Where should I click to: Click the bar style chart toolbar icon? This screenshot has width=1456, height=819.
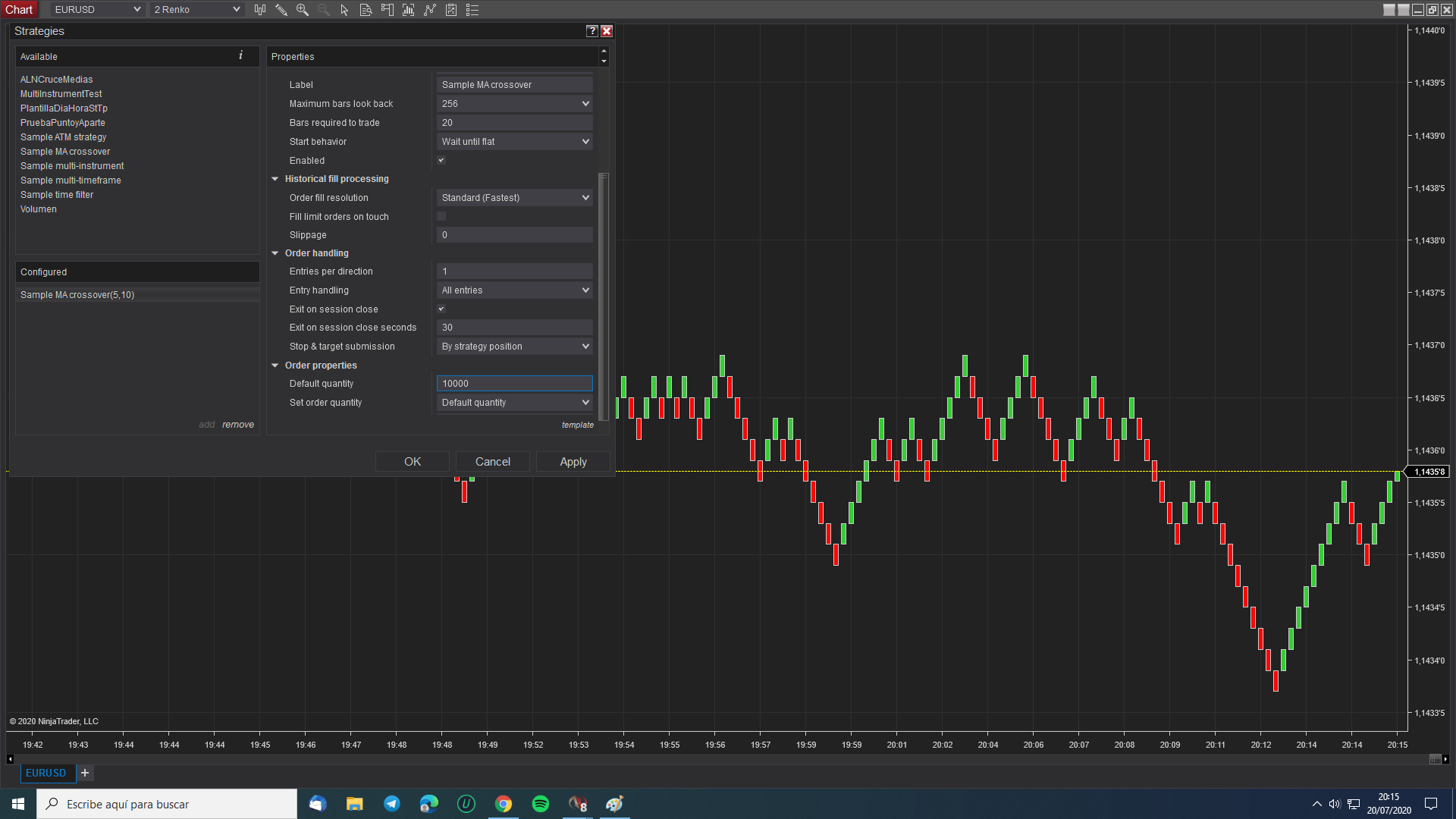click(x=260, y=10)
